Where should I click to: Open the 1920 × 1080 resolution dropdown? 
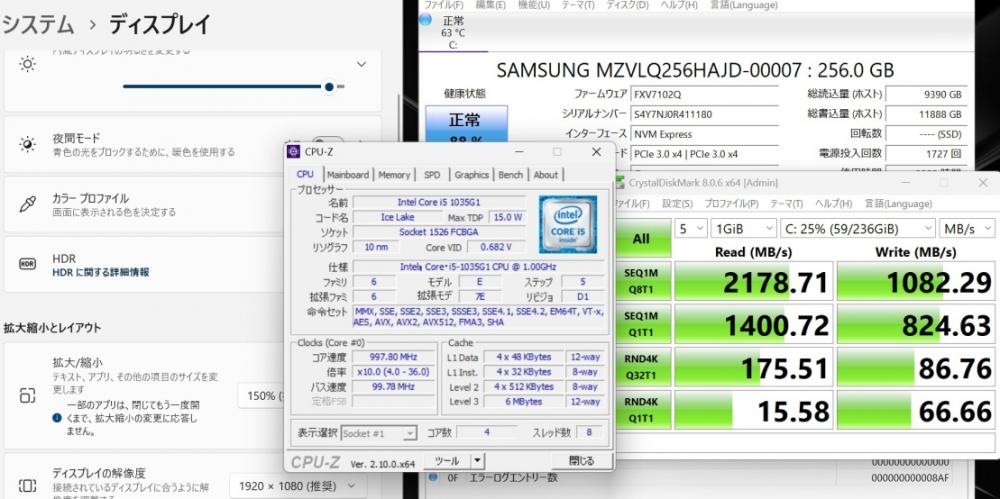[x=299, y=486]
